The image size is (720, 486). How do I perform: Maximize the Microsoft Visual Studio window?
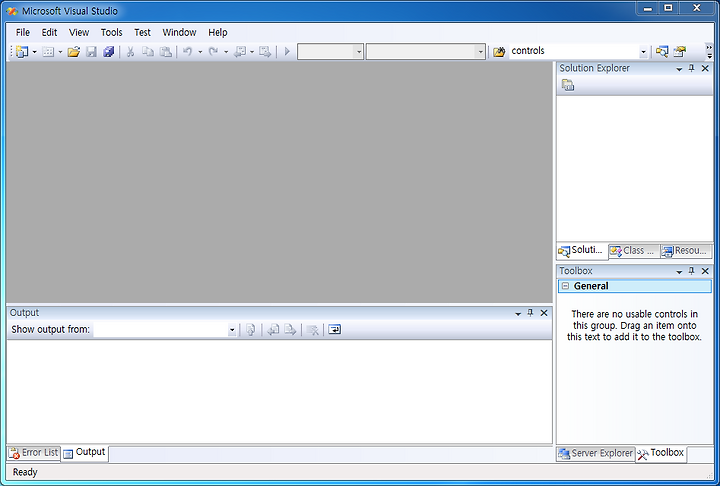(669, 8)
